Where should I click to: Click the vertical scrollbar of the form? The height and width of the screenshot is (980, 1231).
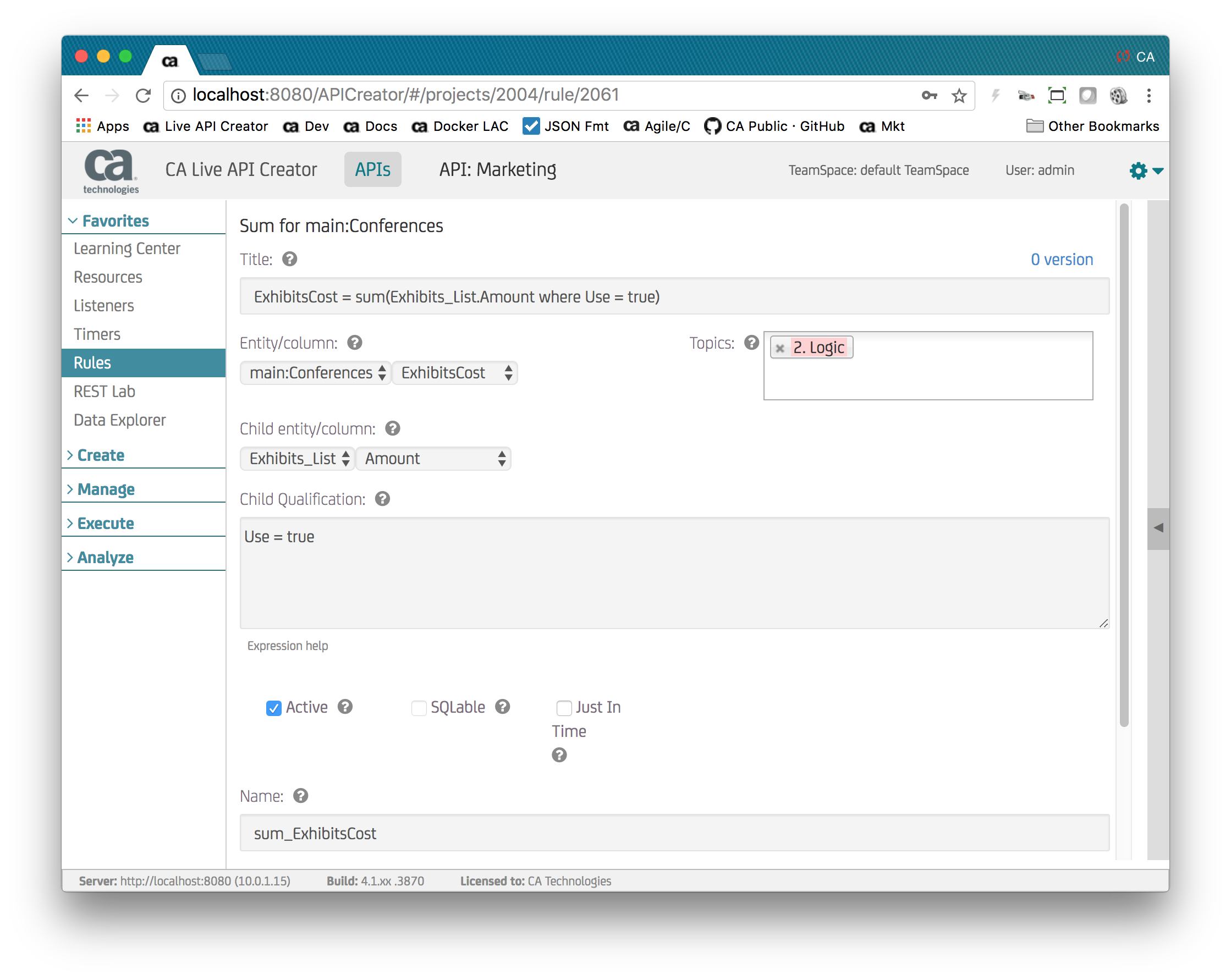tap(1124, 465)
